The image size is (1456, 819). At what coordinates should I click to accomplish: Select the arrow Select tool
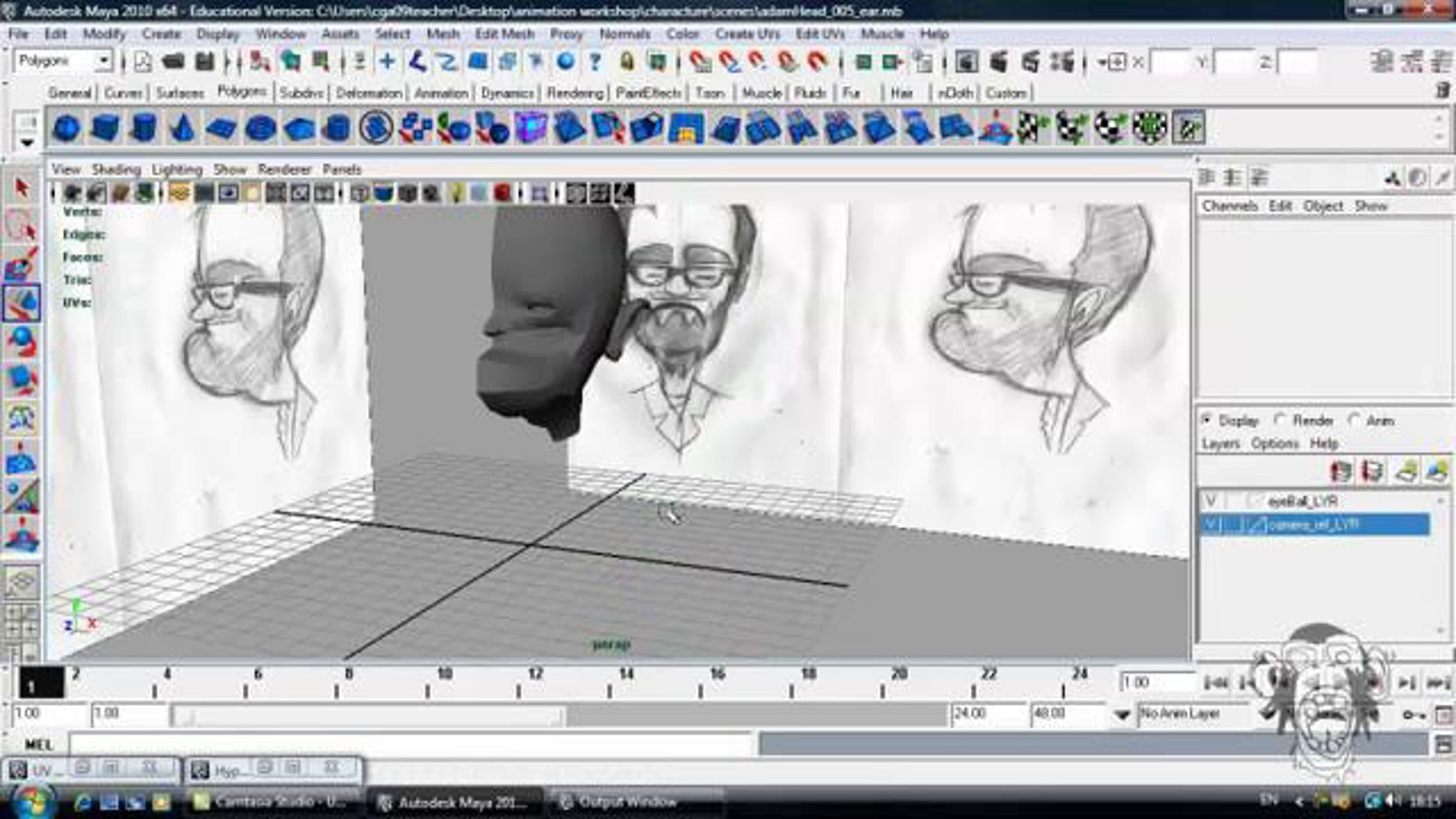22,188
